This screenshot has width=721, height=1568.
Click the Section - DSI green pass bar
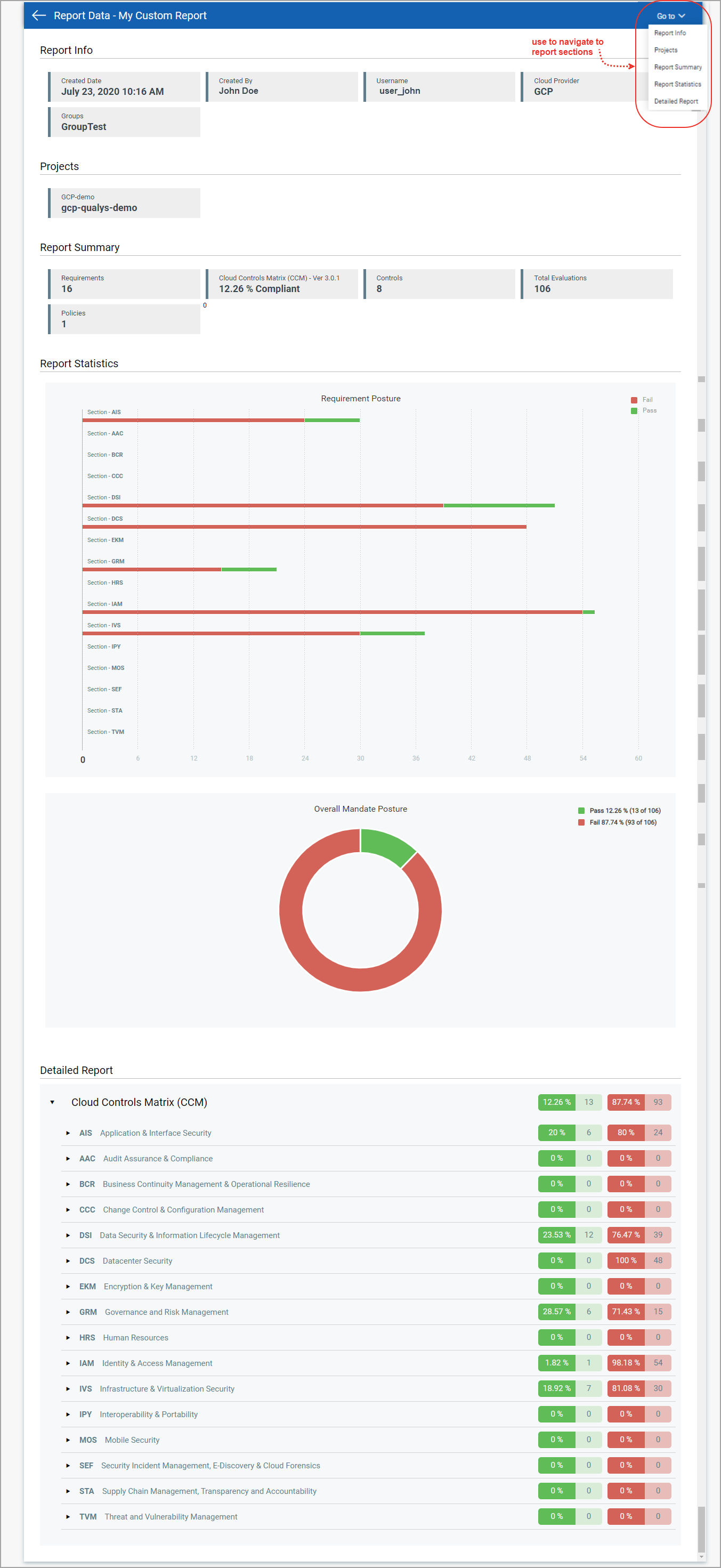pos(499,505)
